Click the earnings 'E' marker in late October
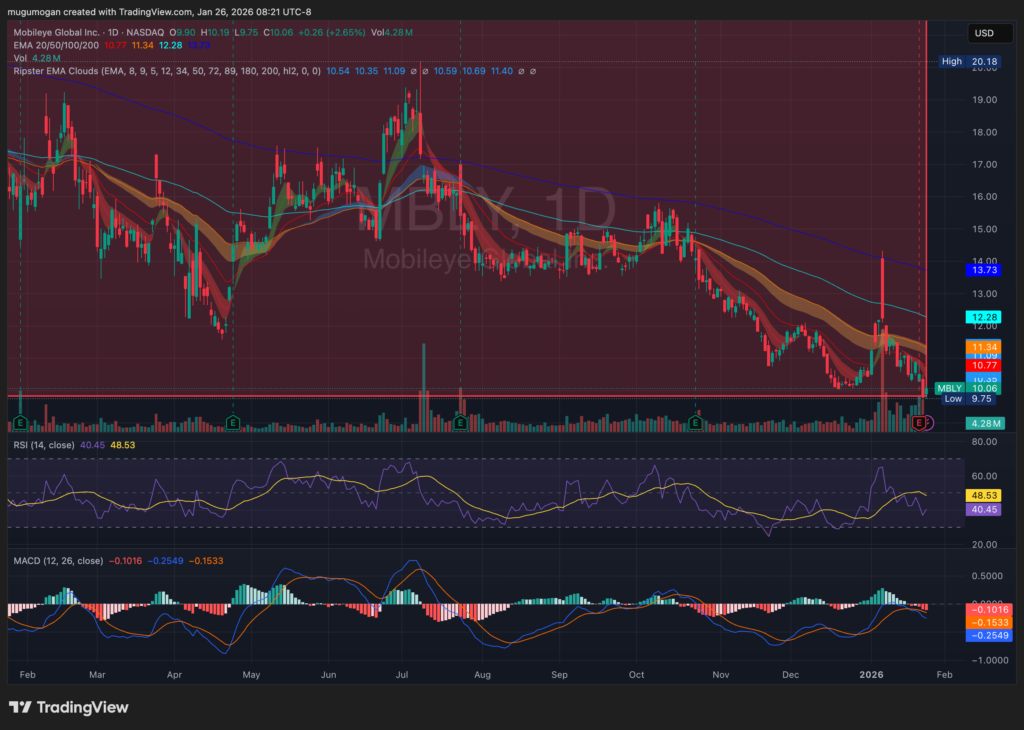Viewport: 1024px width, 730px height. tap(696, 423)
